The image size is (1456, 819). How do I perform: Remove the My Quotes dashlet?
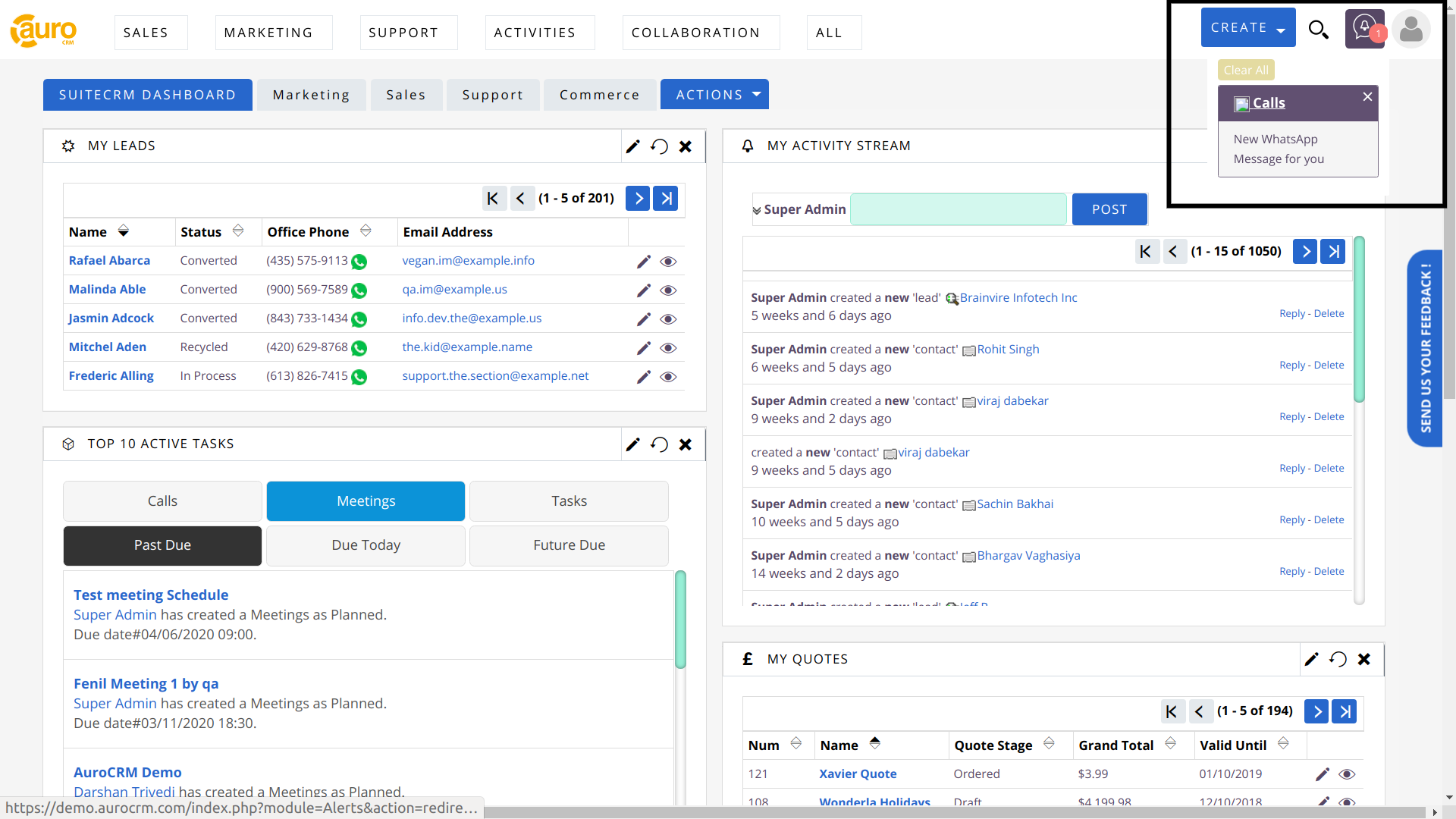1364,659
